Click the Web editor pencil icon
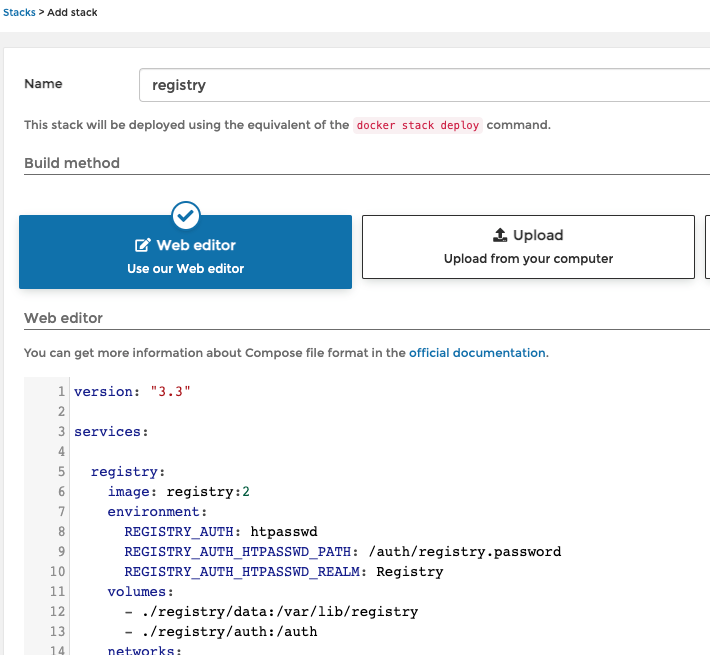 pyautogui.click(x=142, y=245)
